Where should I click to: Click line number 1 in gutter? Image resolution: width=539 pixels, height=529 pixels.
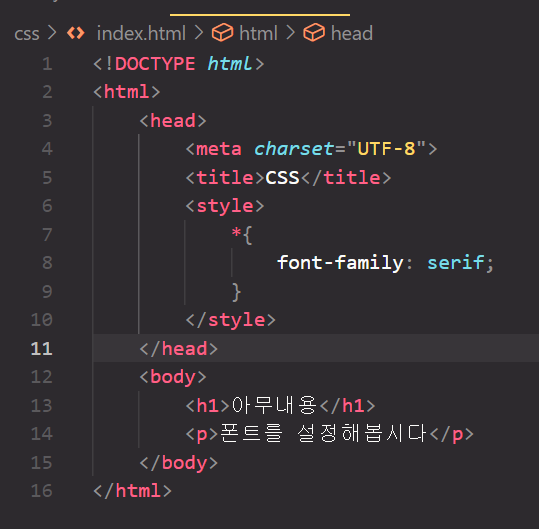(47, 64)
